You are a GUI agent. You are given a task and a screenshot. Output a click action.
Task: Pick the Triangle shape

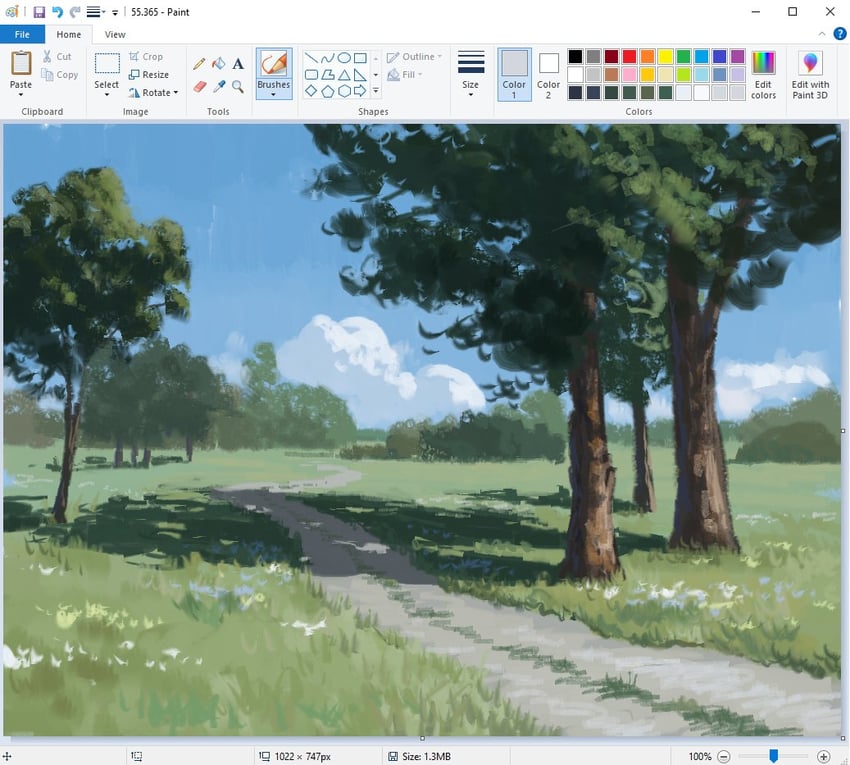344,75
